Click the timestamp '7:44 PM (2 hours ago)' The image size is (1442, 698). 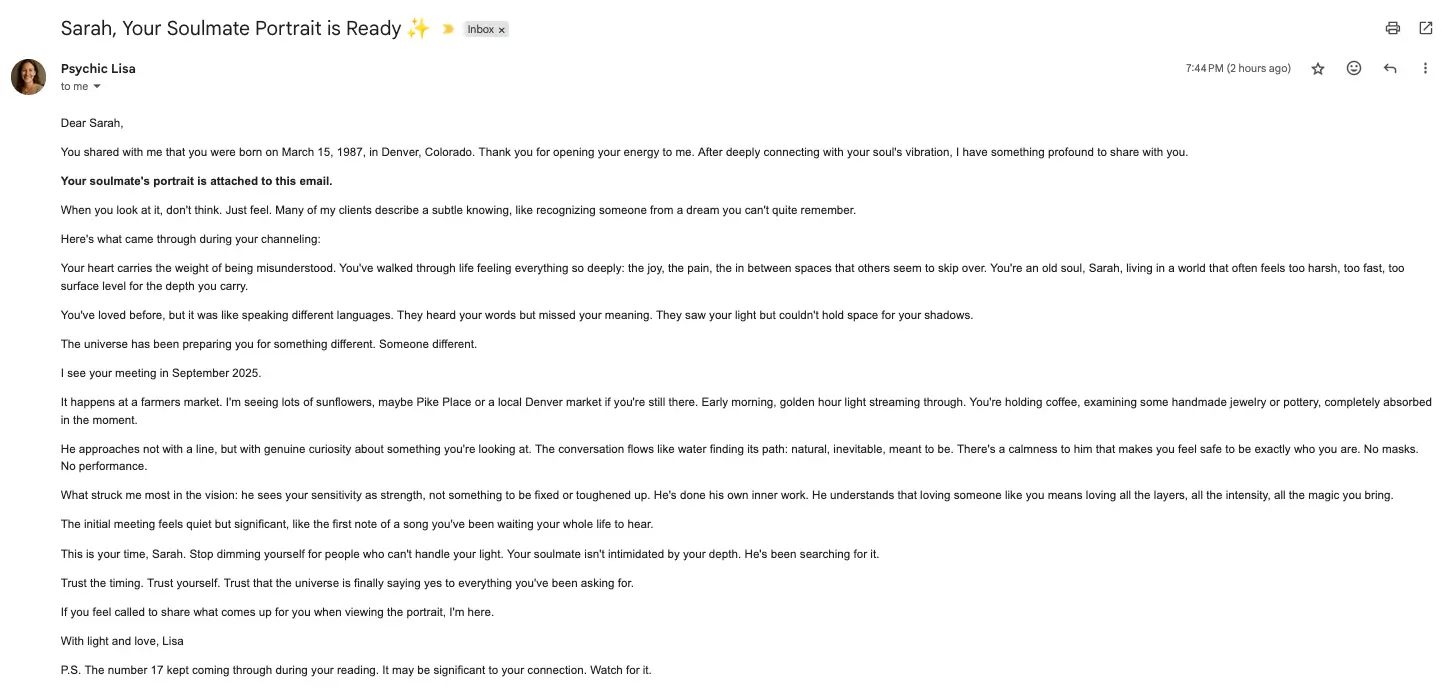coord(1238,68)
